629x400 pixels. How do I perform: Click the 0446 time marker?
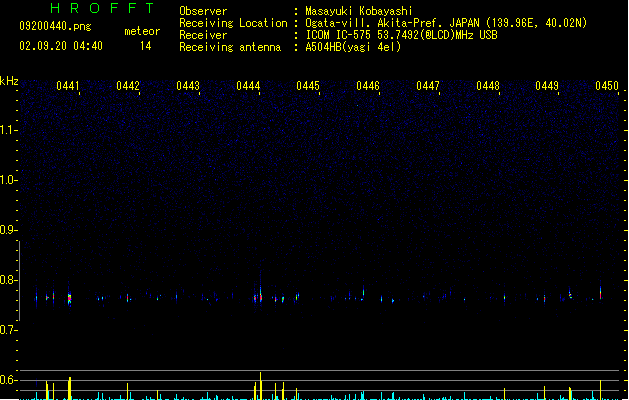pos(368,86)
